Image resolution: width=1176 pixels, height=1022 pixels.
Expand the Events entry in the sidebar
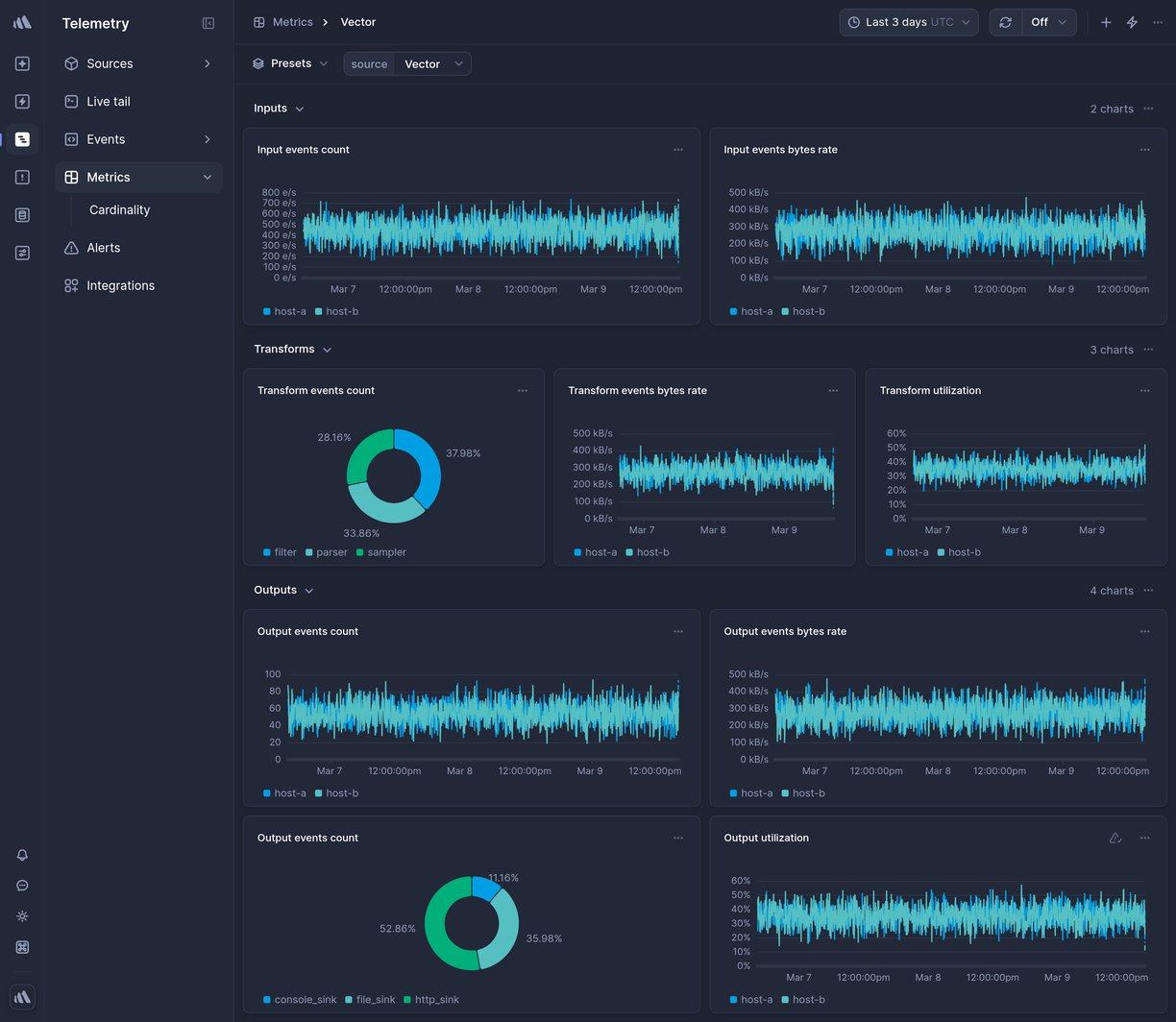tap(107, 139)
